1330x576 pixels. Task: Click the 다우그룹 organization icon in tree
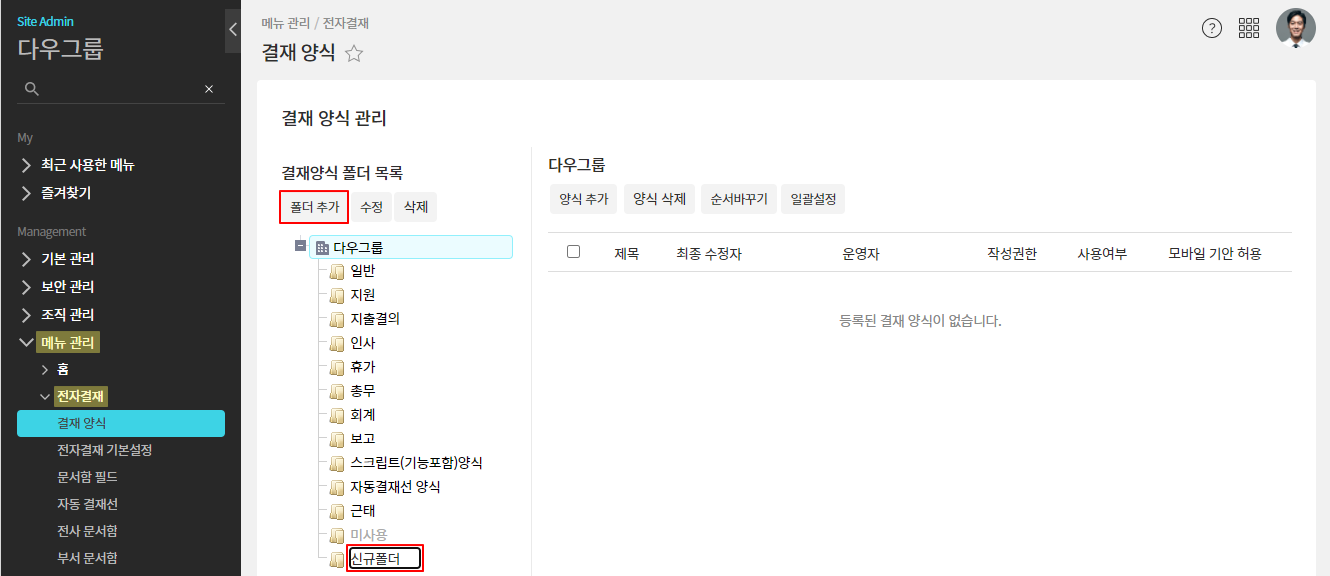pyautogui.click(x=322, y=247)
